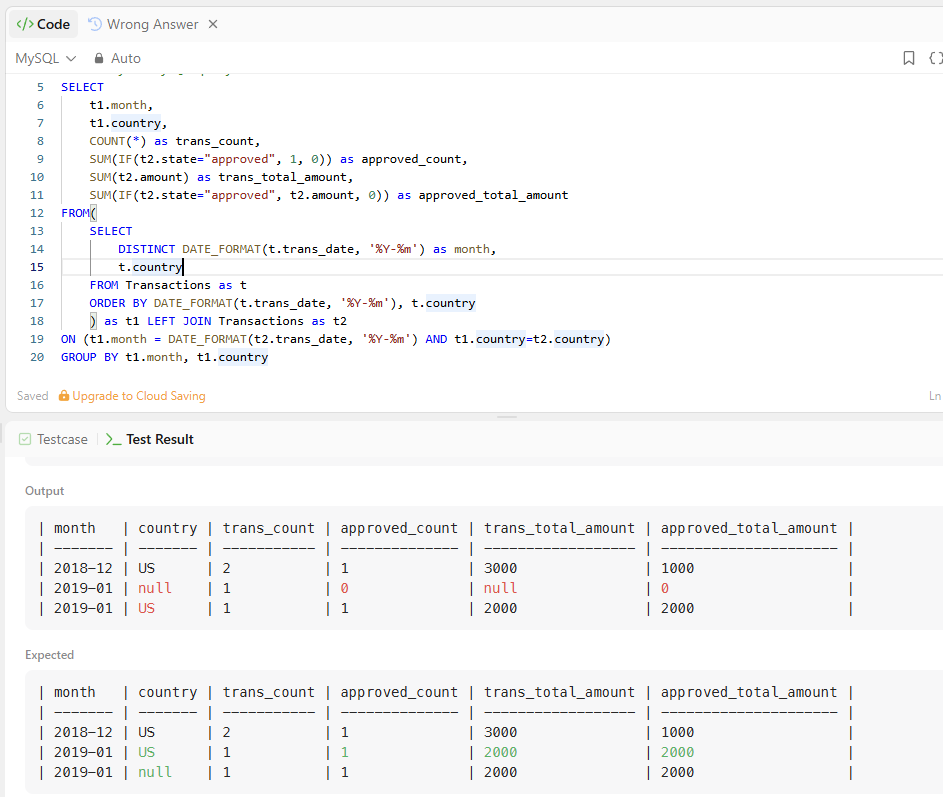Toggle the Auto editor mode
Viewport: 943px width, 797px height.
(x=125, y=58)
